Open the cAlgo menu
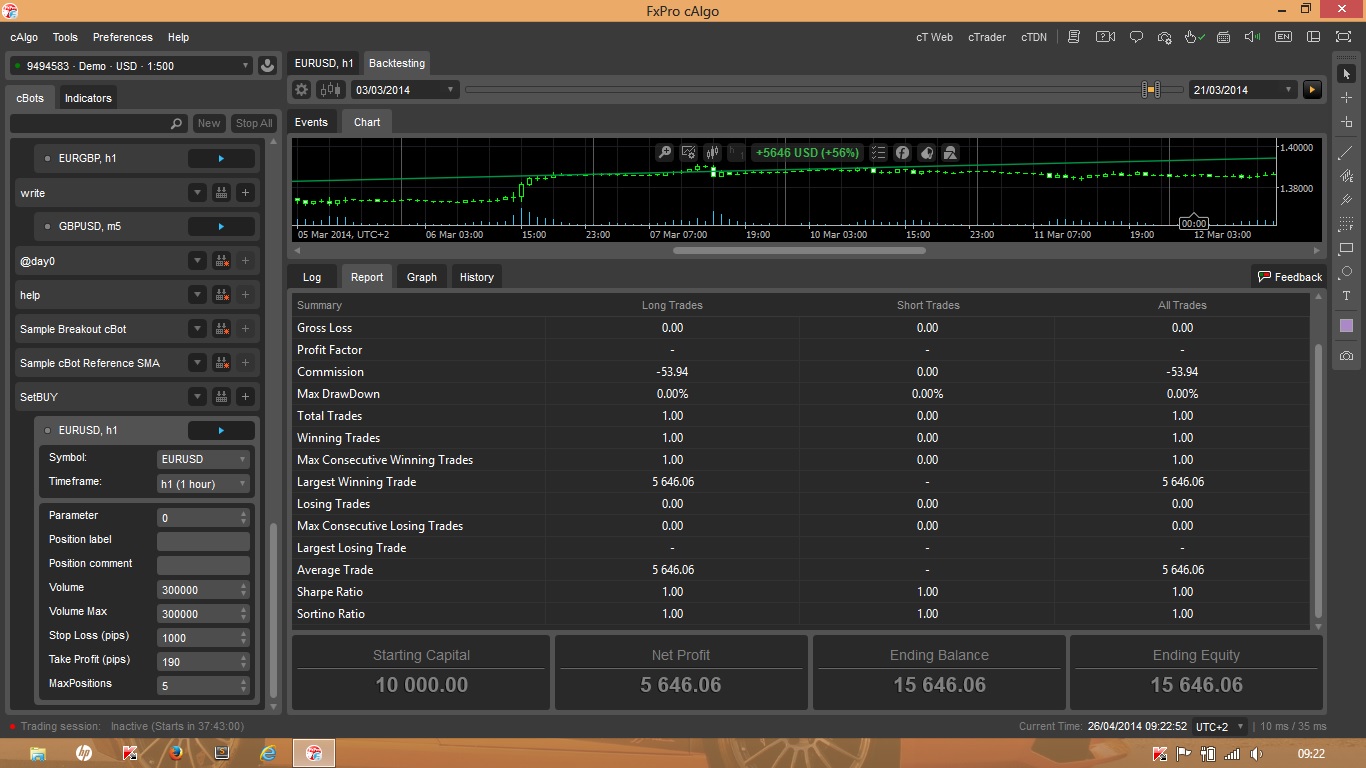This screenshot has width=1366, height=768. tap(24, 37)
